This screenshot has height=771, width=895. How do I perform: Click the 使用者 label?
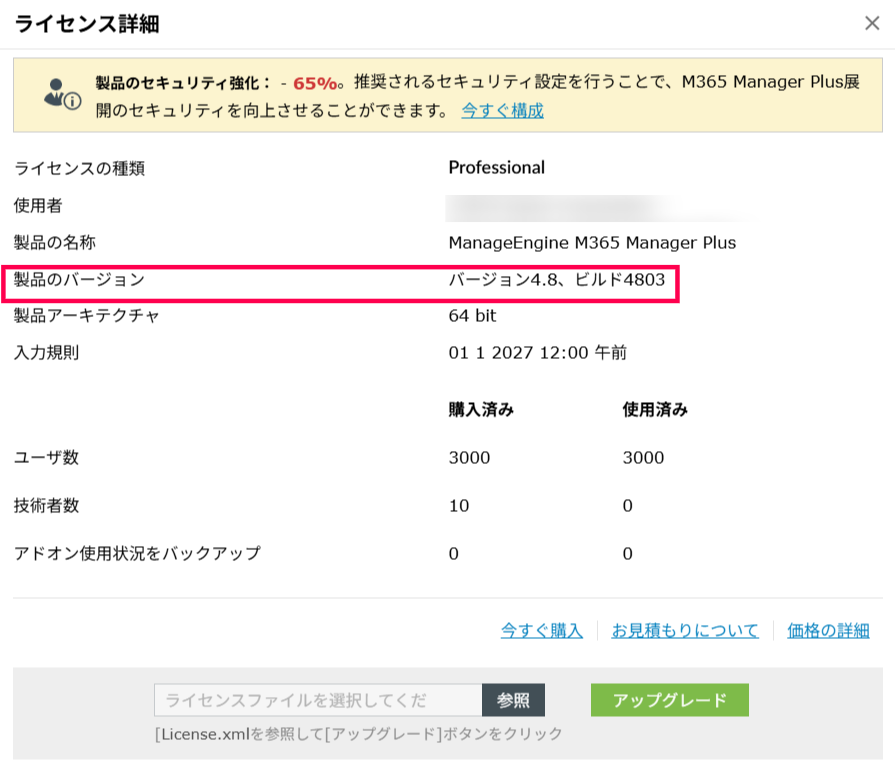pyautogui.click(x=38, y=205)
